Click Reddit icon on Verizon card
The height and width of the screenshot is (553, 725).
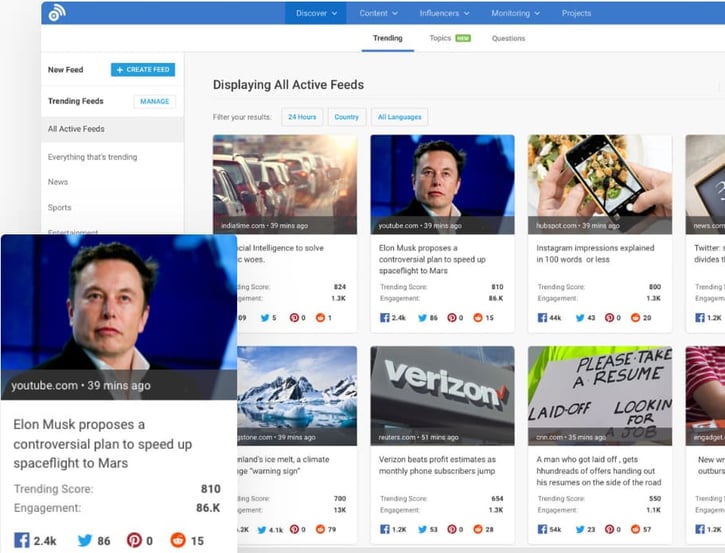(x=478, y=529)
